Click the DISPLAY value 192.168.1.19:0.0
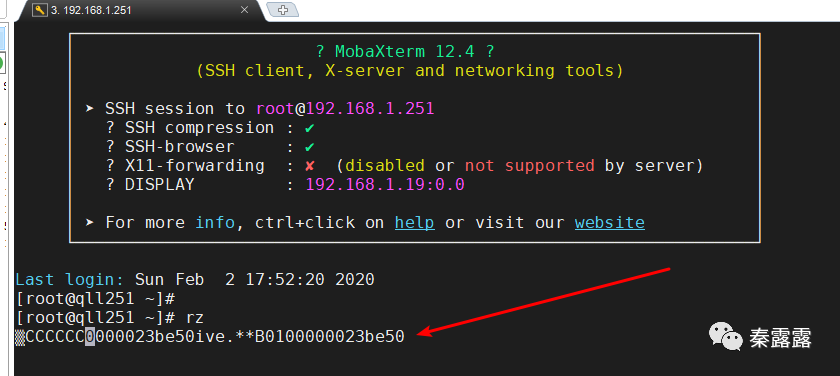The height and width of the screenshot is (376, 840). 385,185
